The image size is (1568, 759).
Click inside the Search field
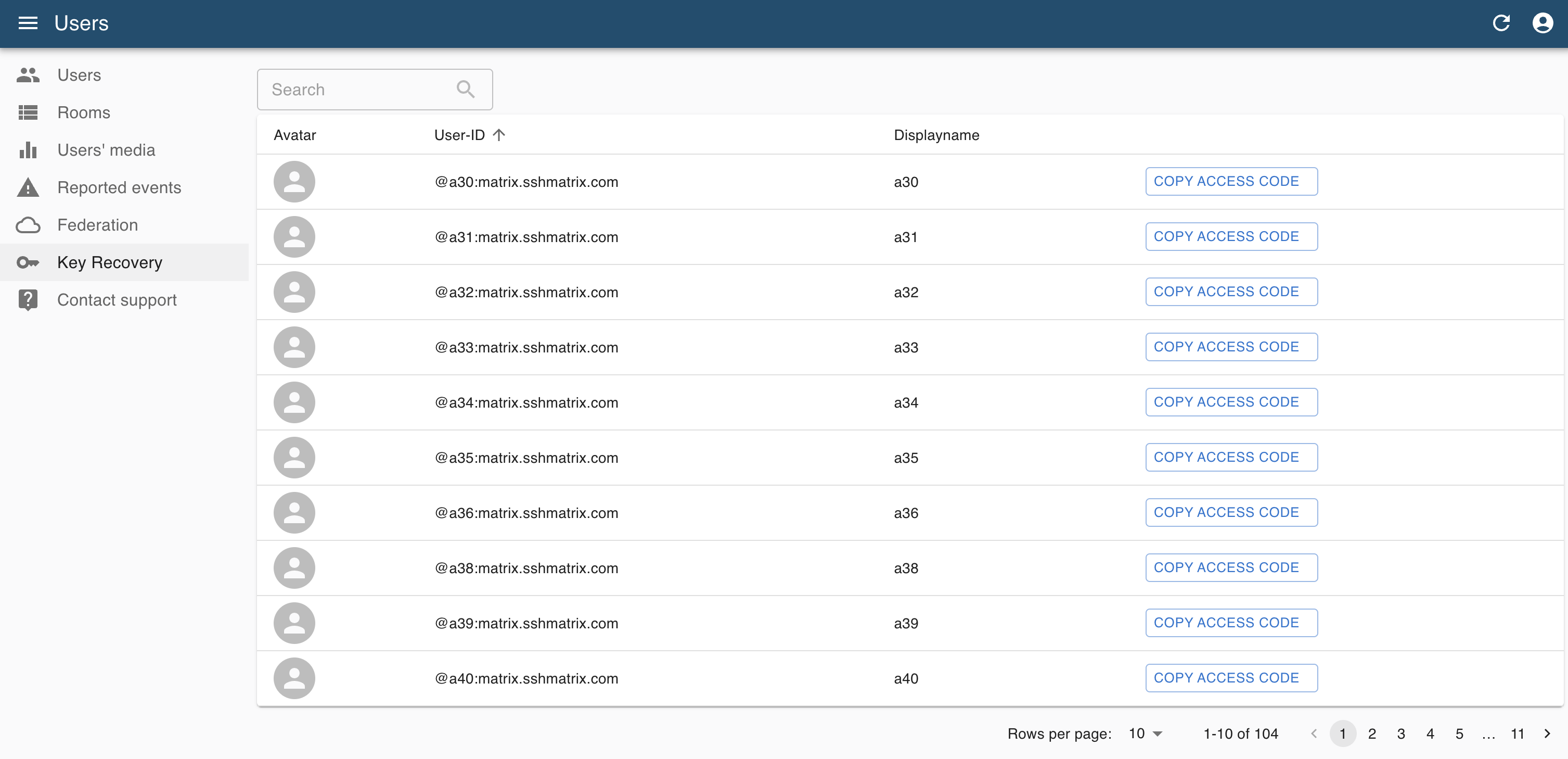click(x=359, y=90)
